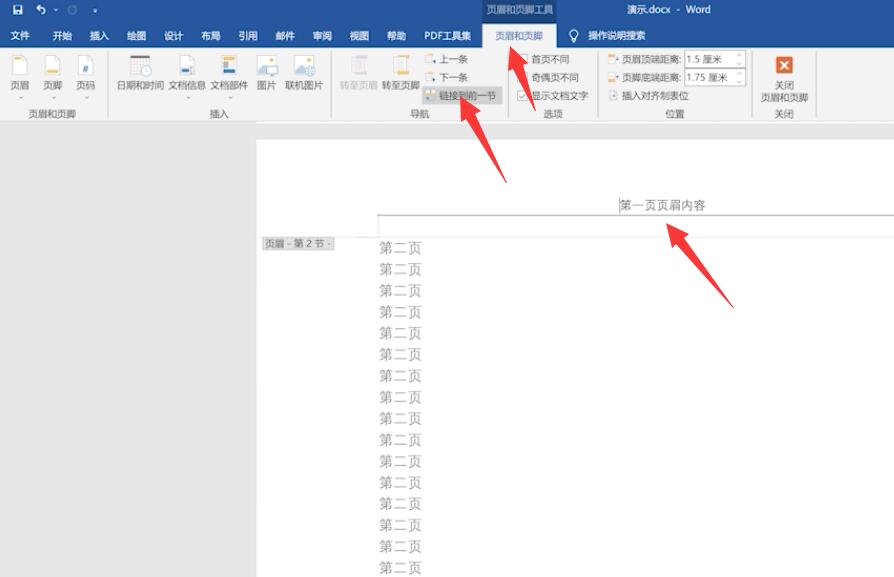Edit the 页脚底端距离 value field

pos(709,77)
